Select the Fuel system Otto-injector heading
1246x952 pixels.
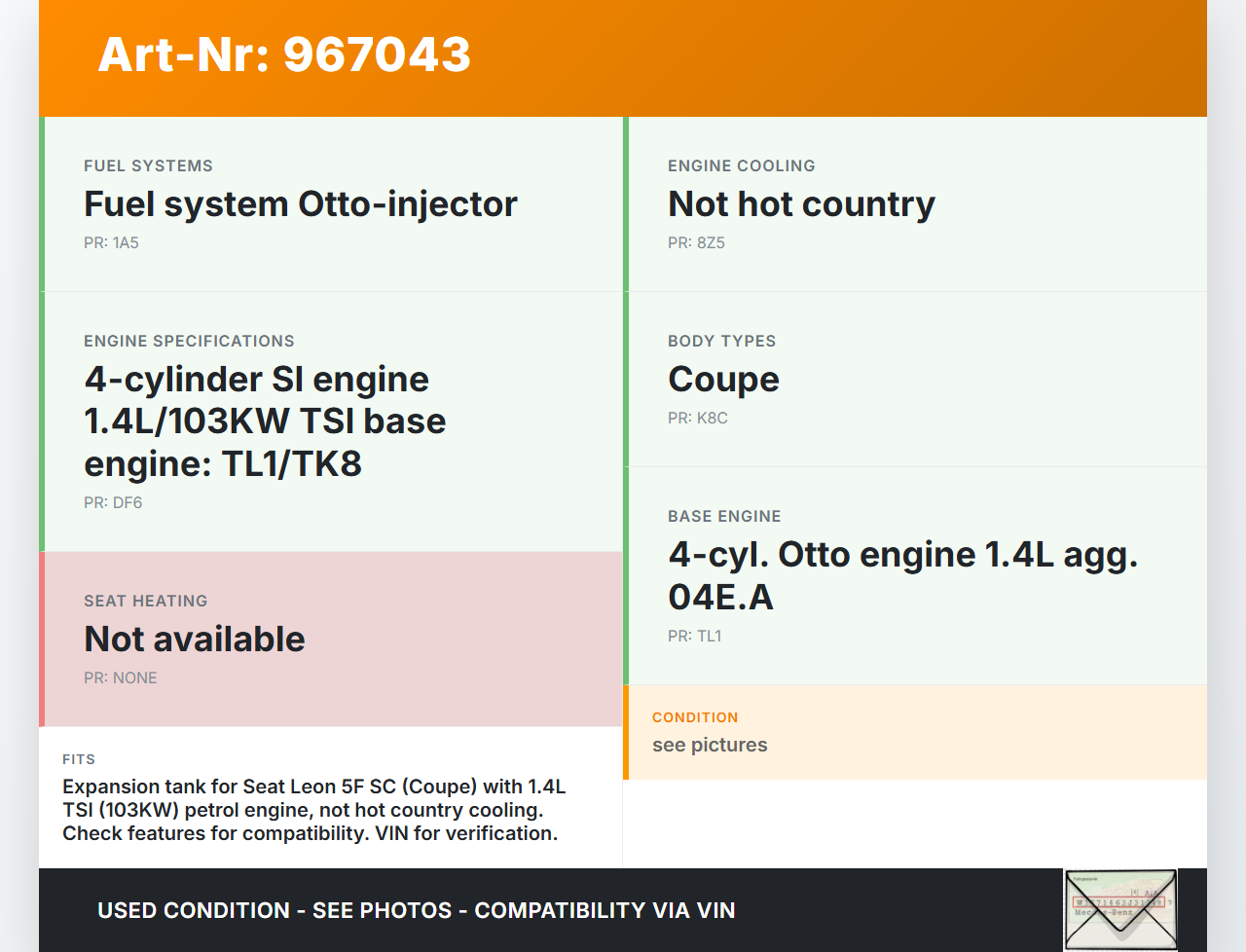pos(300,204)
